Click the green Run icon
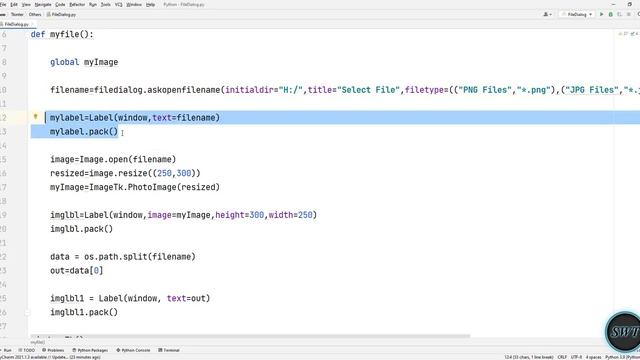640x360 pixels. 601,15
